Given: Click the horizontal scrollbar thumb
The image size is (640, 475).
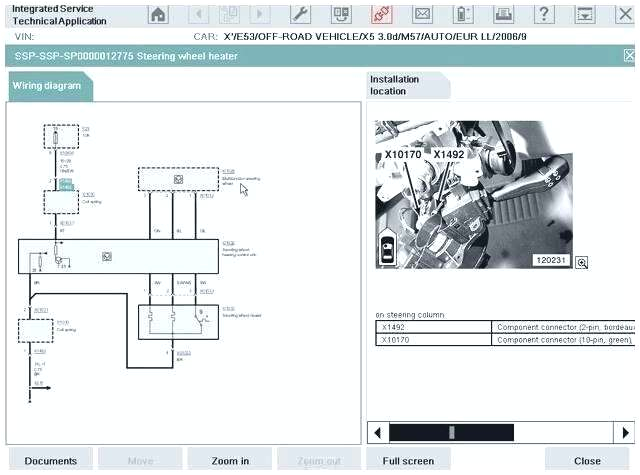Looking at the screenshot, I should click(x=451, y=433).
